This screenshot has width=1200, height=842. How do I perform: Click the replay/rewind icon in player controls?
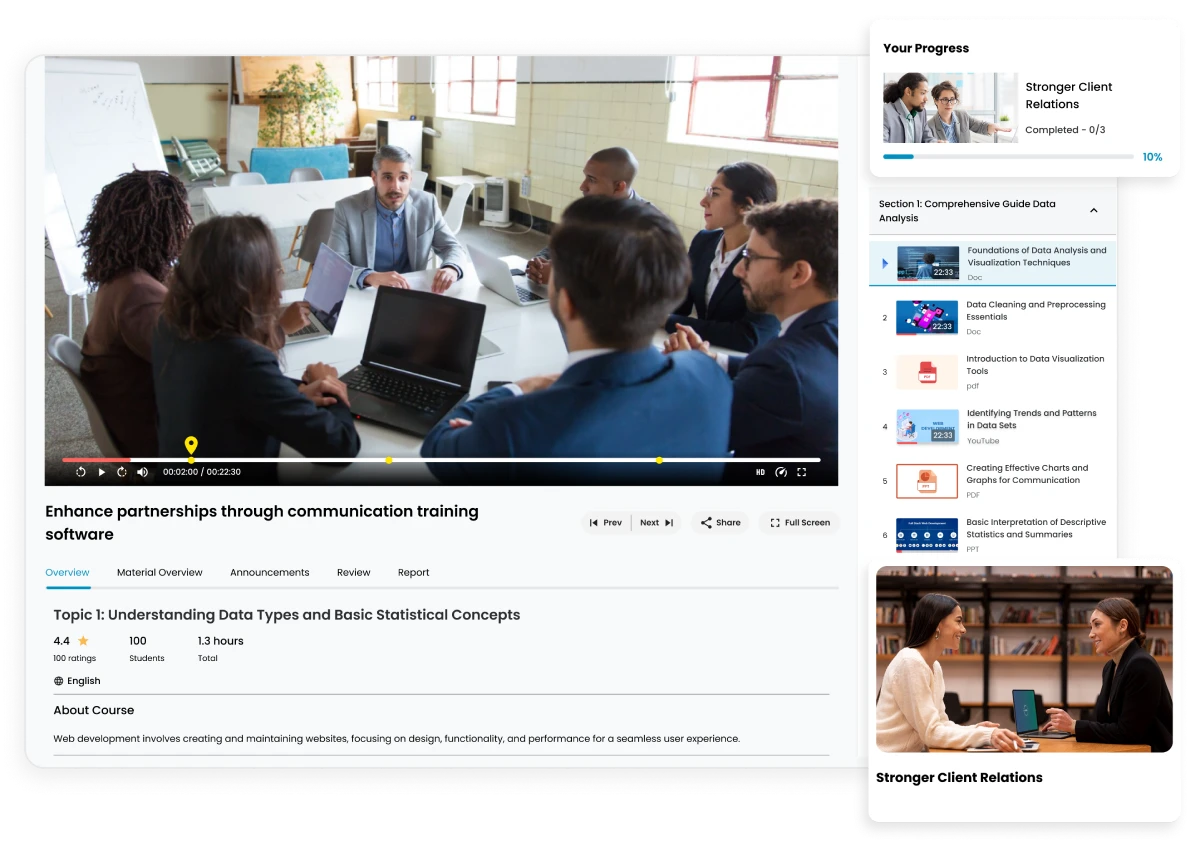click(80, 470)
